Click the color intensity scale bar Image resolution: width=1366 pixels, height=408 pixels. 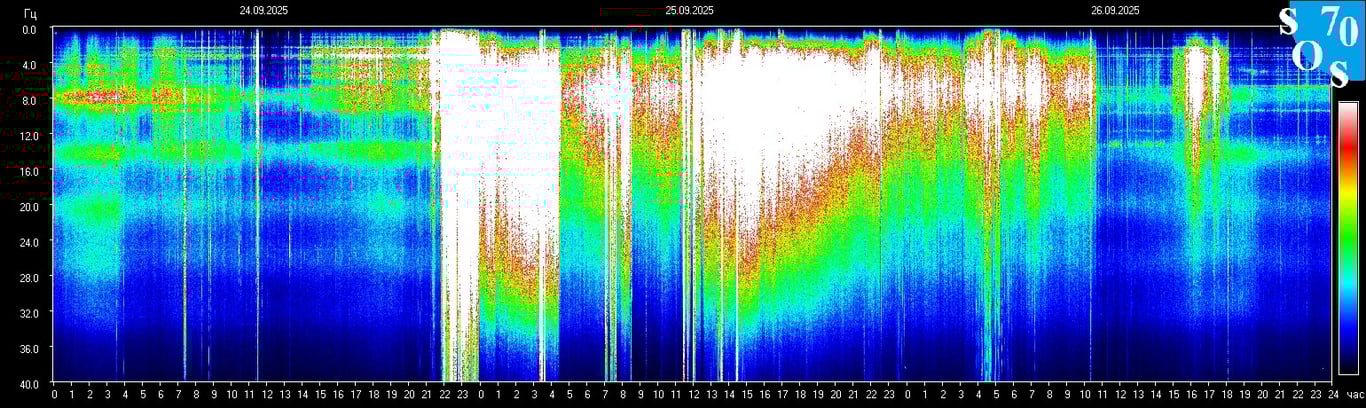[1348, 238]
